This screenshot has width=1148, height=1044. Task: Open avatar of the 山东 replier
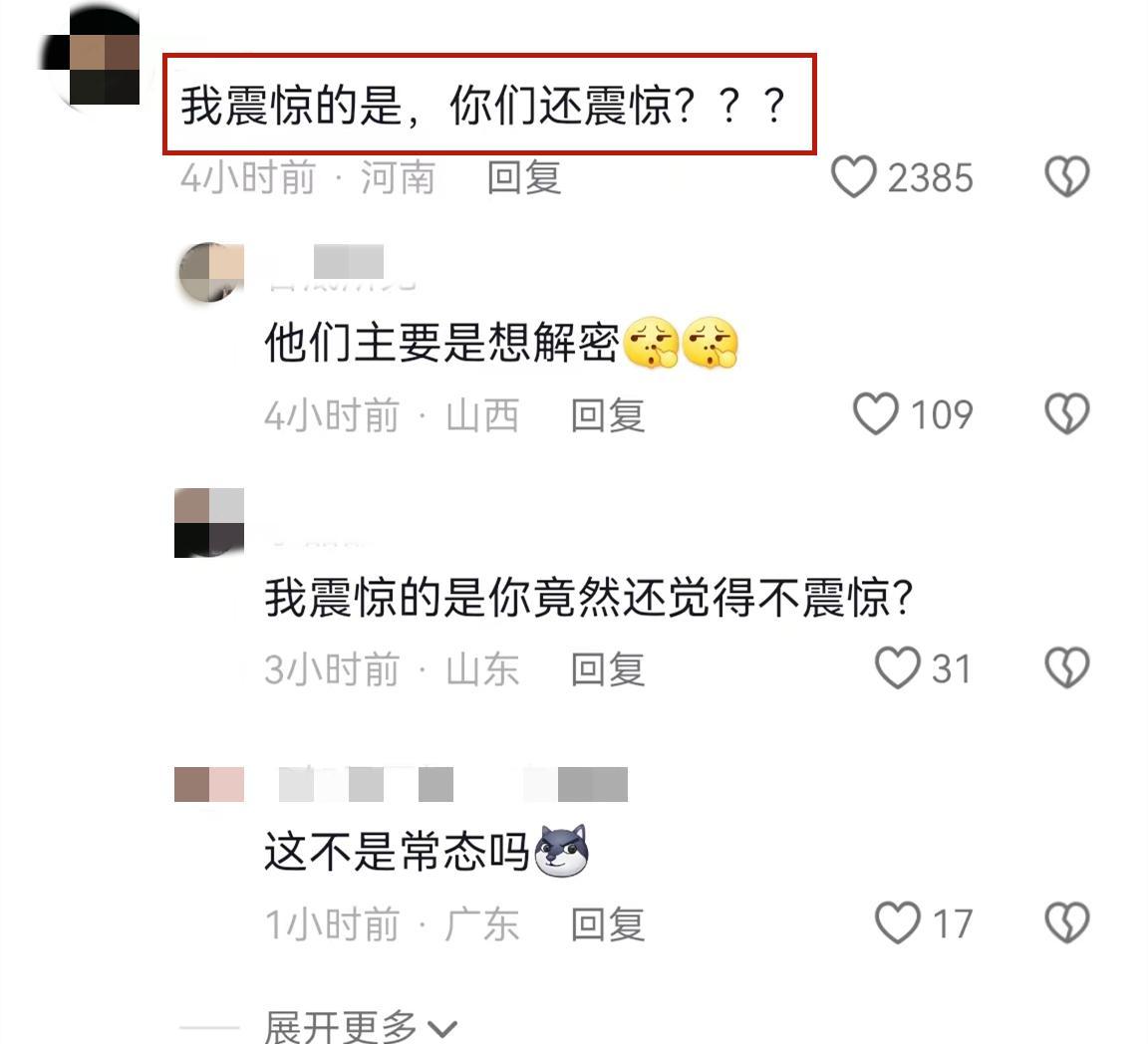click(x=209, y=523)
